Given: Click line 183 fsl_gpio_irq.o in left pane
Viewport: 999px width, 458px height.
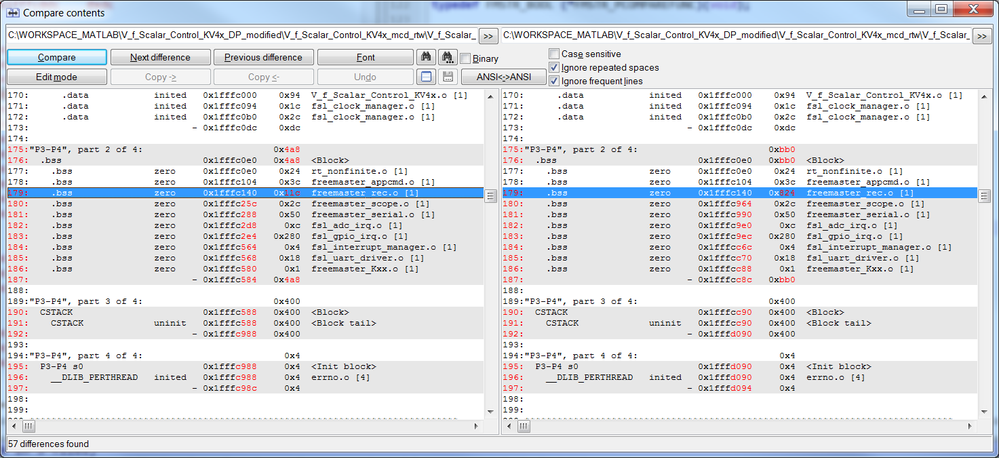Looking at the screenshot, I should pyautogui.click(x=245, y=236).
